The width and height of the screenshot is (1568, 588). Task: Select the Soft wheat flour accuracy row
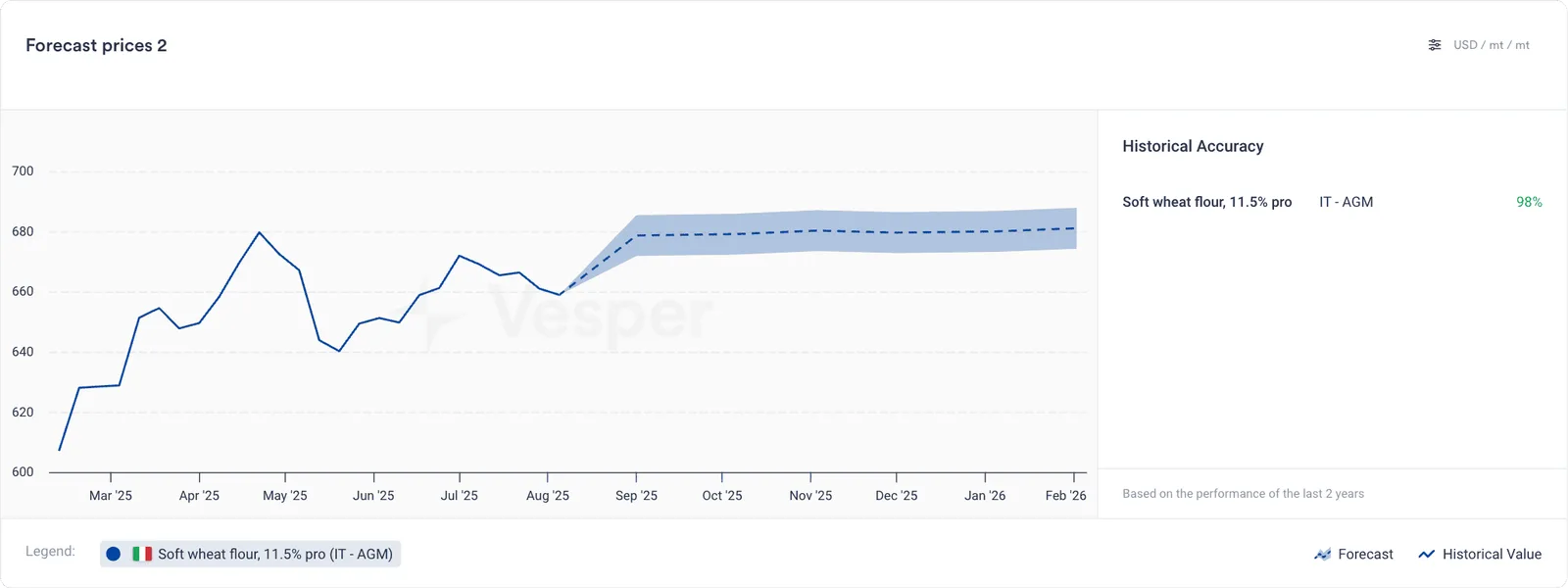pyautogui.click(x=1332, y=202)
